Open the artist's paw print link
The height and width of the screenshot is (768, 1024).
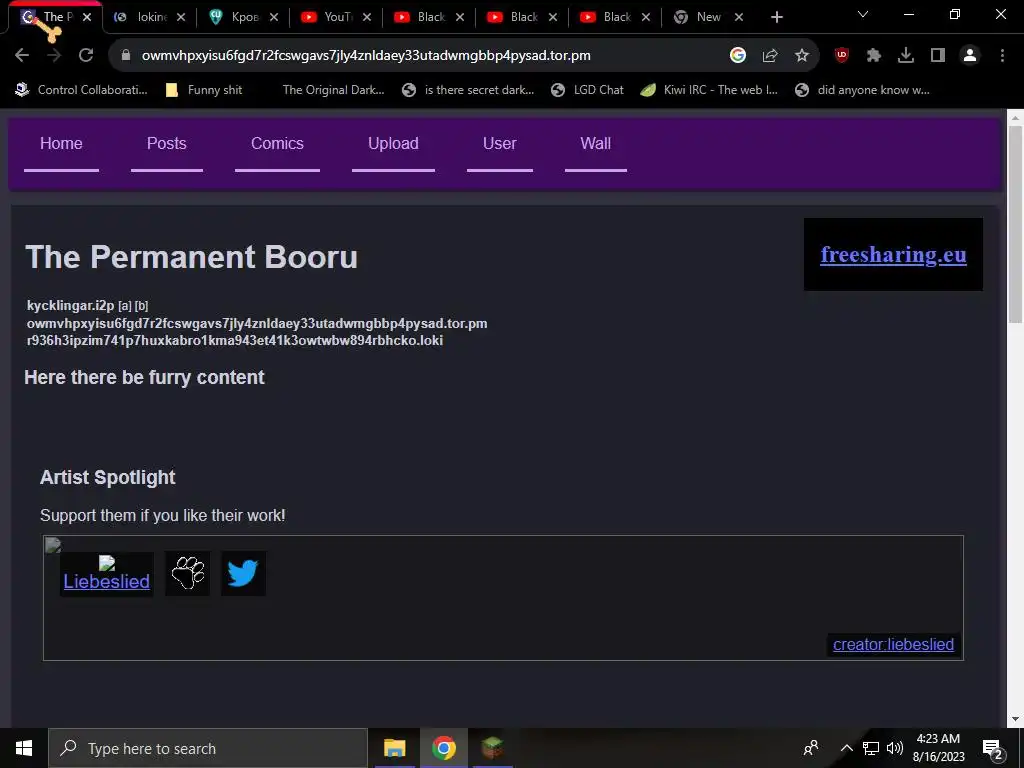(187, 573)
